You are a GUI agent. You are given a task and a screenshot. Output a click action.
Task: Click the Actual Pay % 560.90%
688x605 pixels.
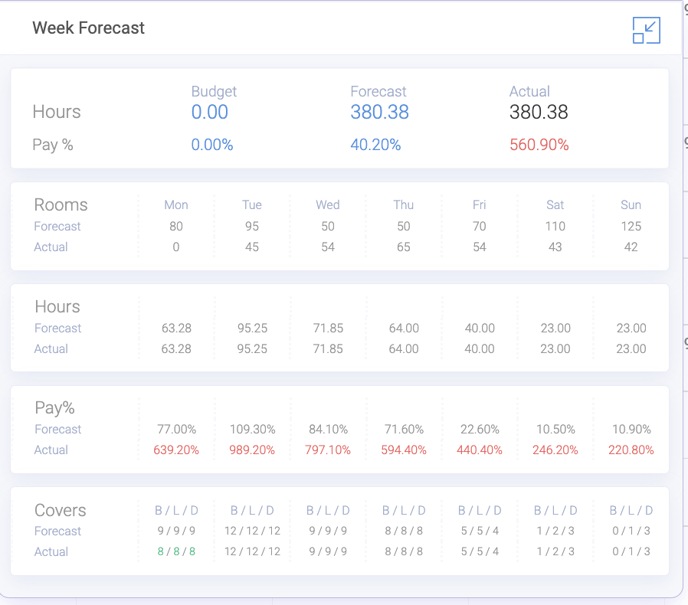(x=538, y=145)
